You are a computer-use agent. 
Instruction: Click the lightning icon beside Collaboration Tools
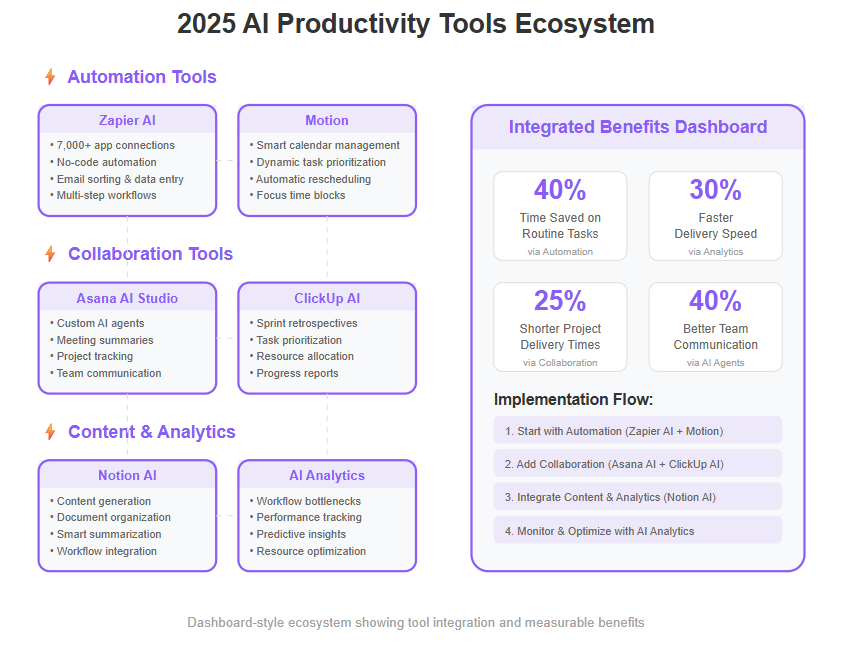tap(50, 254)
